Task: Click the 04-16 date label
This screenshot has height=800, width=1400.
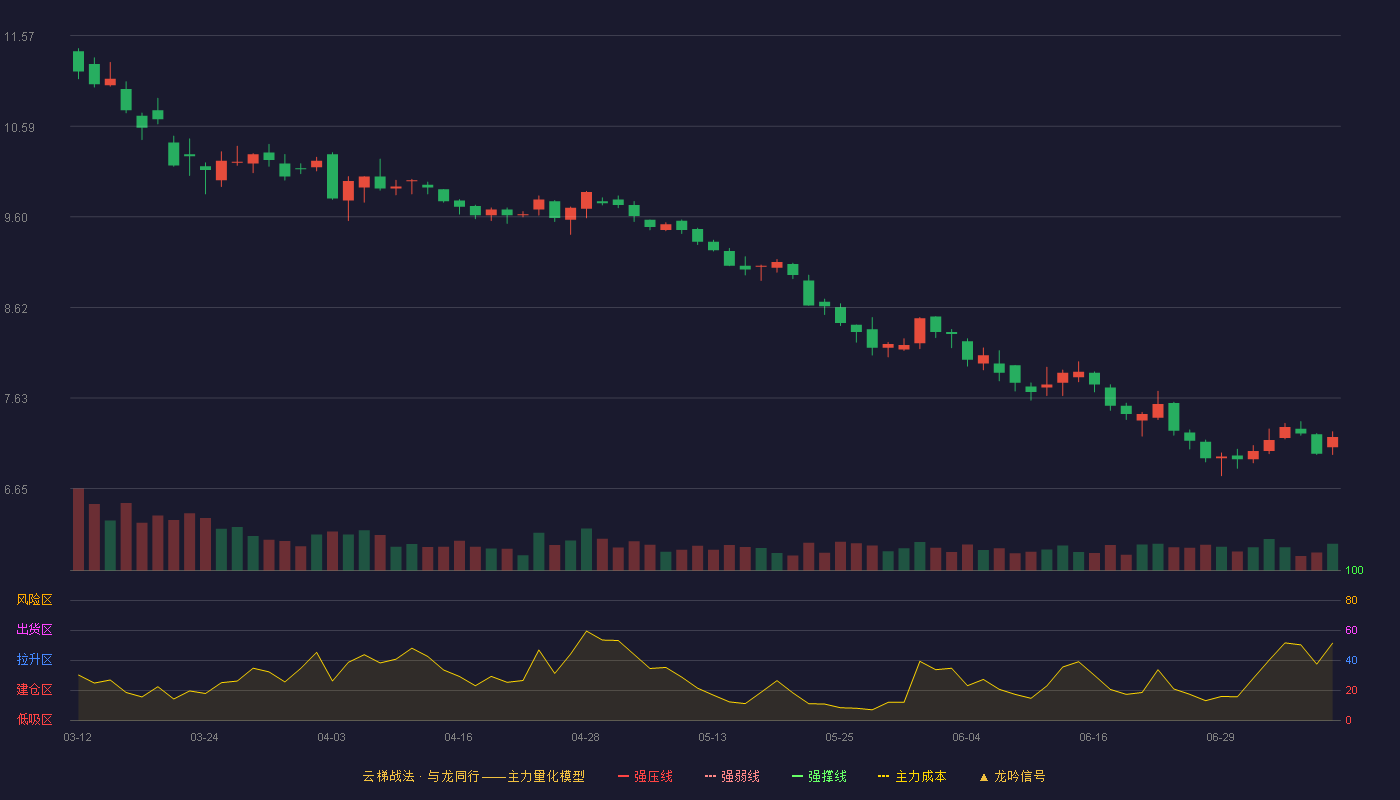Action: [458, 737]
